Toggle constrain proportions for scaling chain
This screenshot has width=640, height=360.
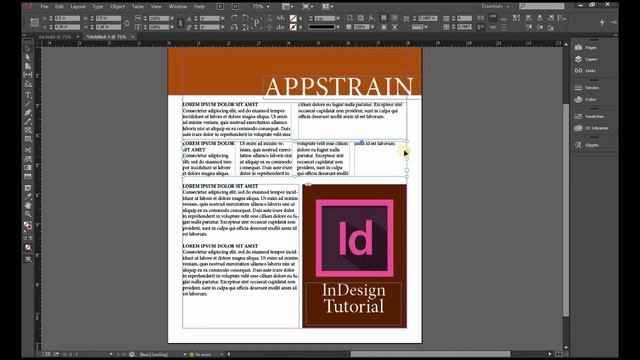coord(180,23)
